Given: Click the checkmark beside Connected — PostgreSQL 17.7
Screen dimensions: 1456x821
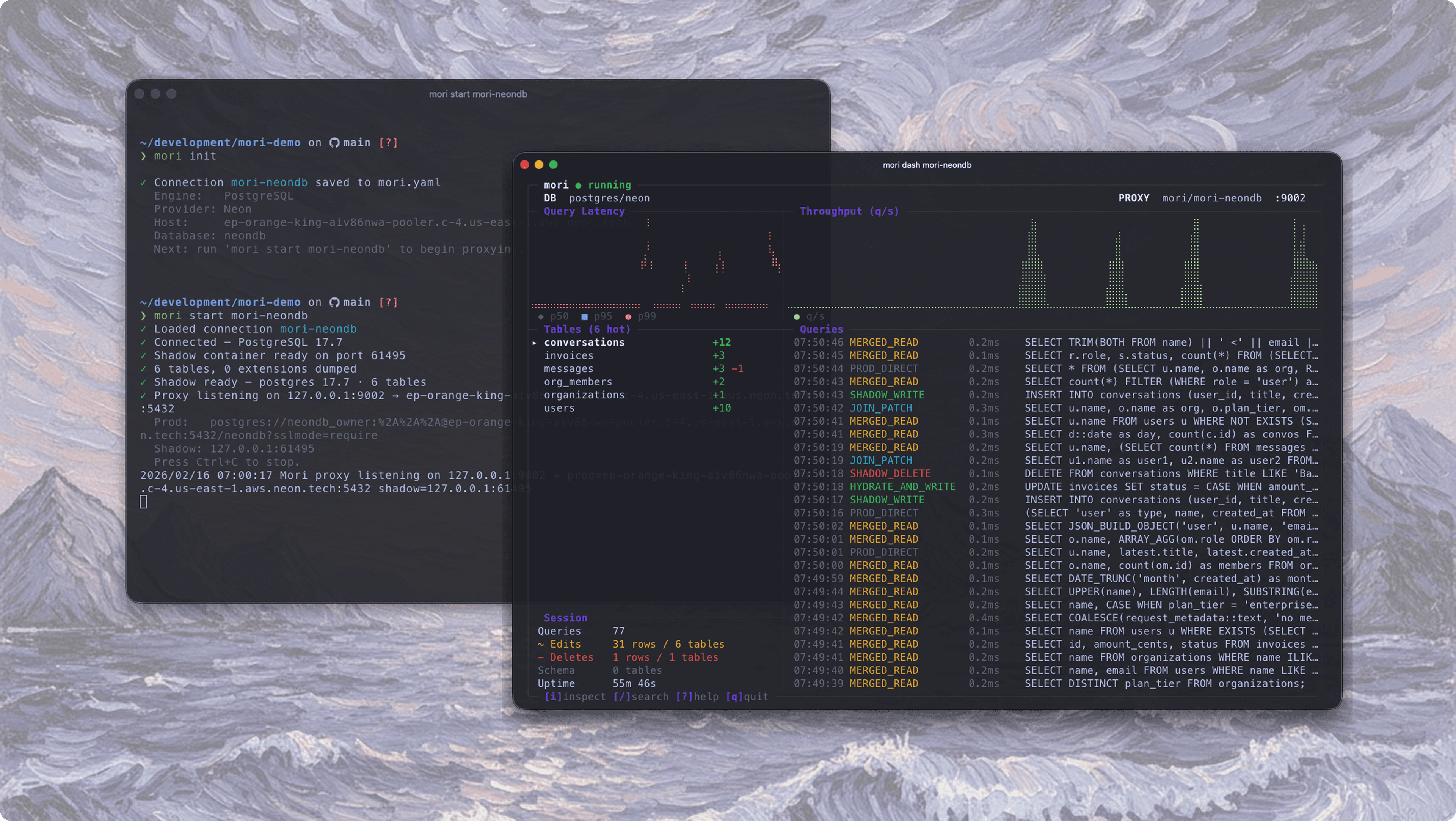Looking at the screenshot, I should 143,342.
